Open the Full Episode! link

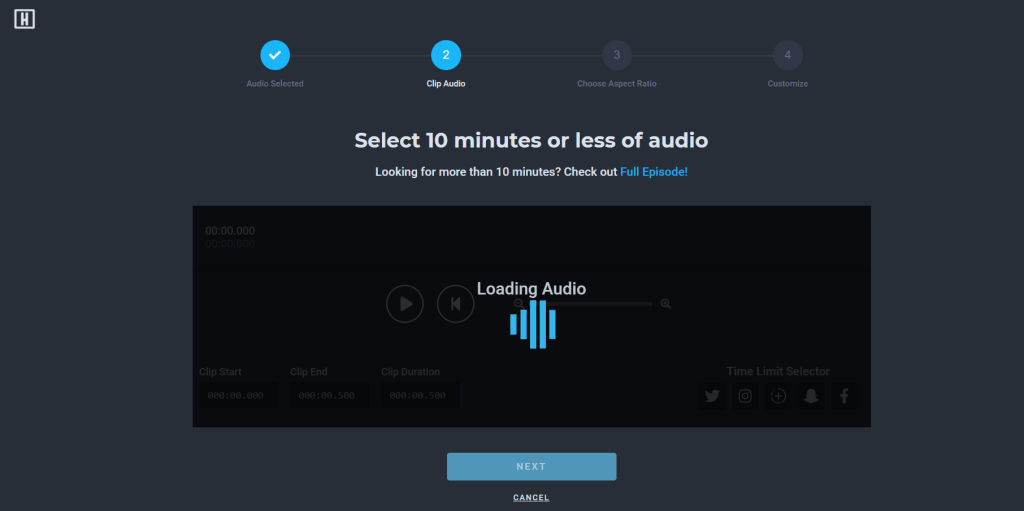click(x=653, y=172)
